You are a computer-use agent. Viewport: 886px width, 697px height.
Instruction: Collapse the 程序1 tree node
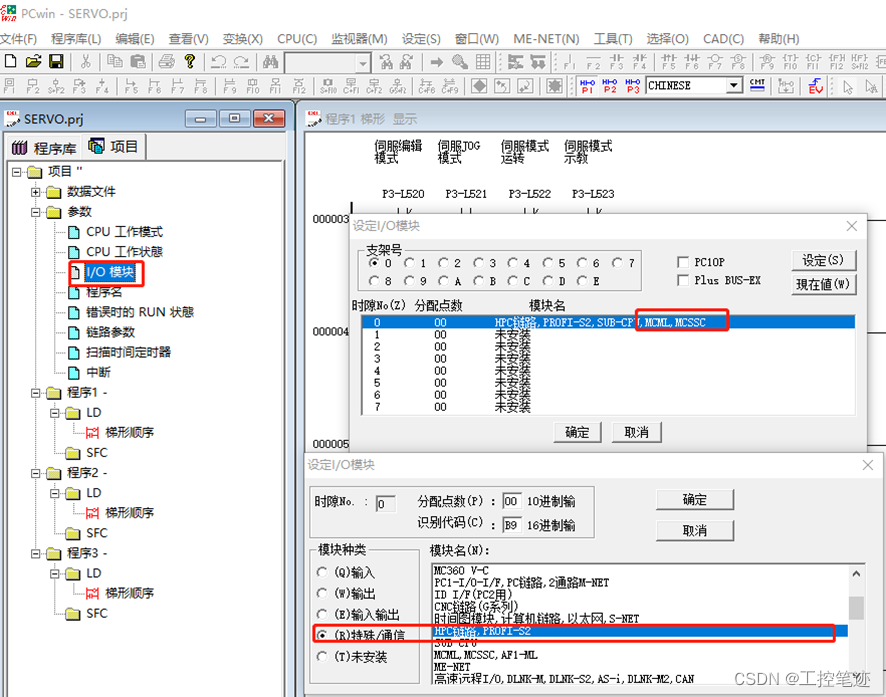pos(36,393)
